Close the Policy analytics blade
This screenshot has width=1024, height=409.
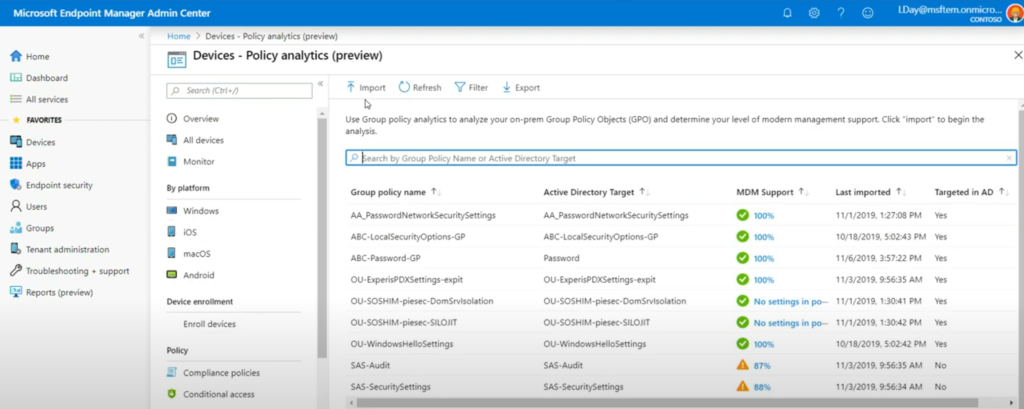click(x=1017, y=56)
